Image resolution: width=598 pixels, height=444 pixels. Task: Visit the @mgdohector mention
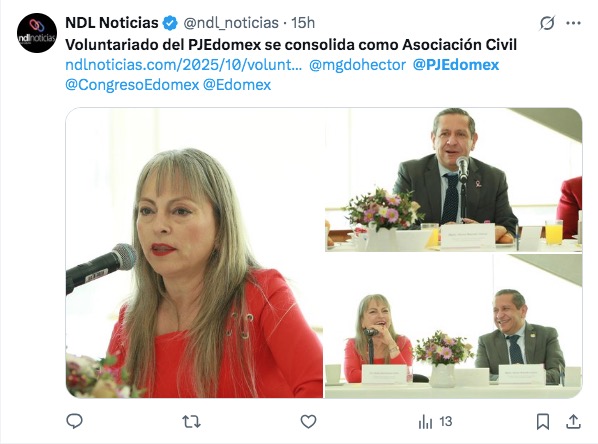pos(357,65)
